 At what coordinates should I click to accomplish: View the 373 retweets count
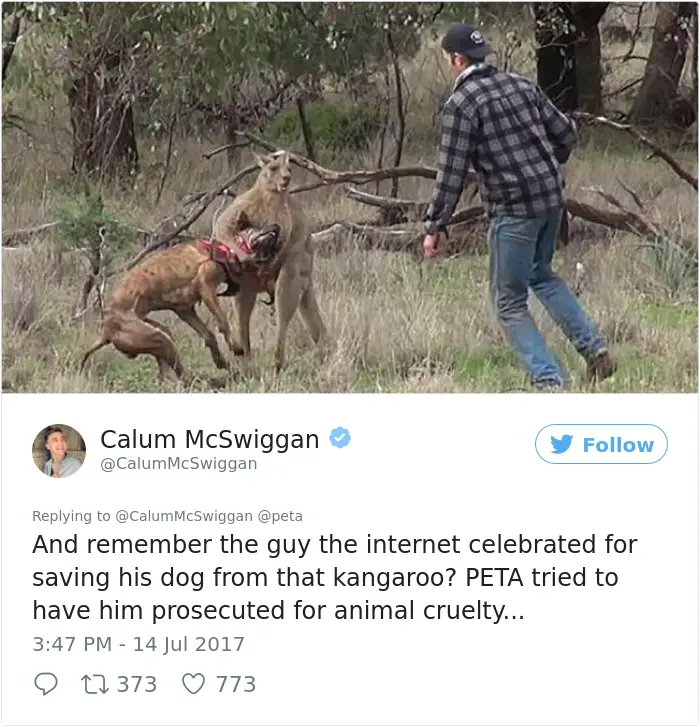(x=137, y=684)
